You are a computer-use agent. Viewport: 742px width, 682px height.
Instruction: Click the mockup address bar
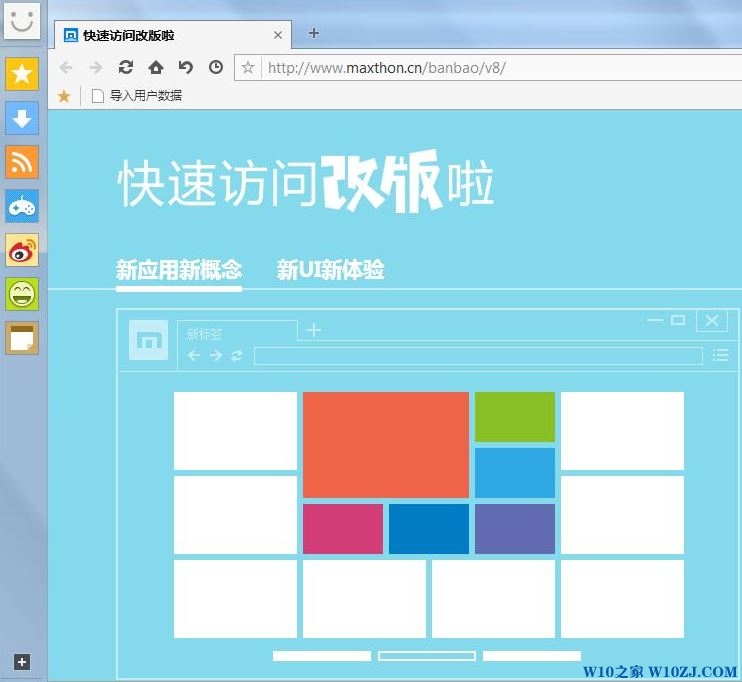coord(478,356)
